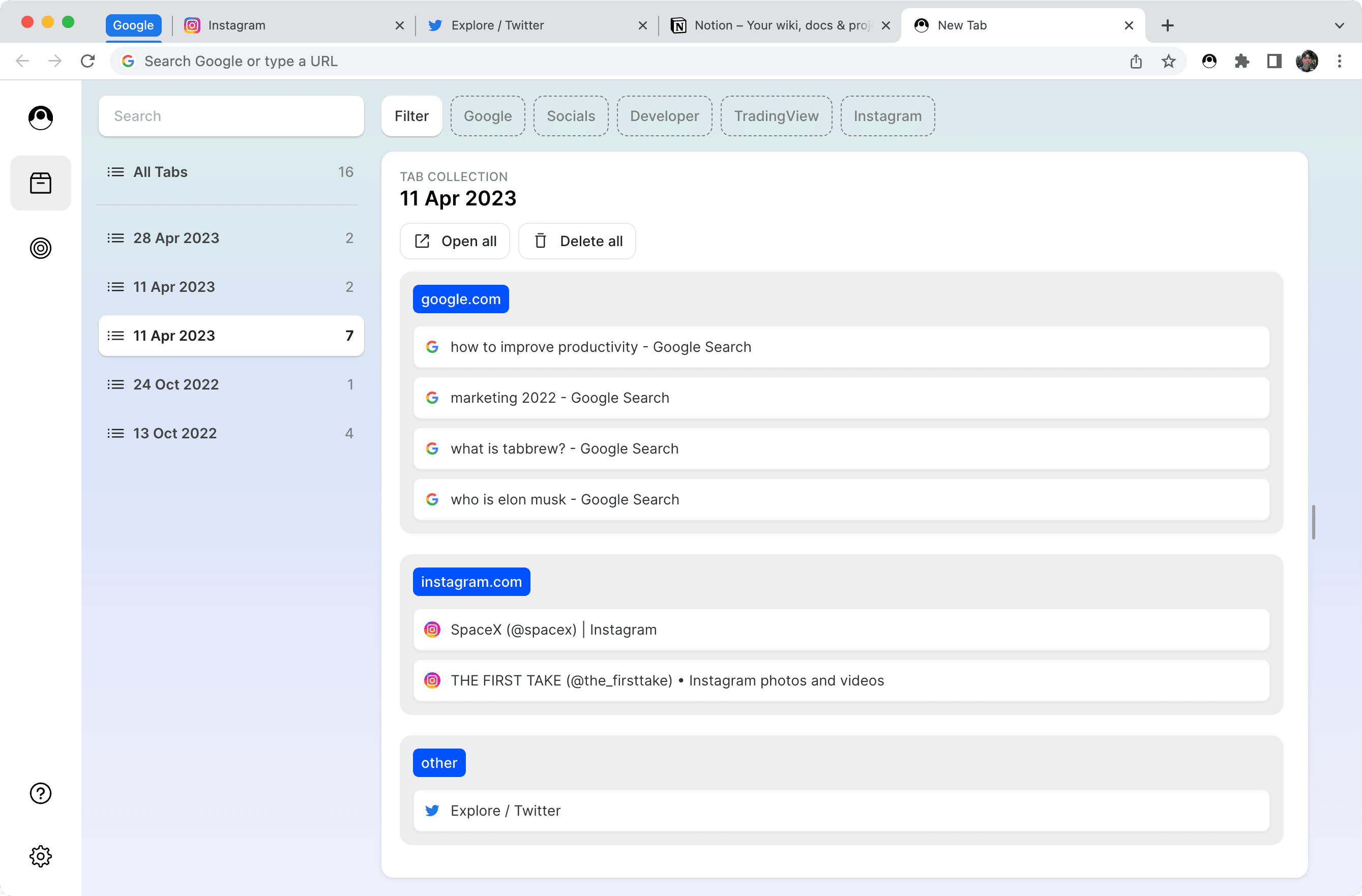The width and height of the screenshot is (1362, 896).
Task: Open the tab collections archive icon
Action: [41, 183]
